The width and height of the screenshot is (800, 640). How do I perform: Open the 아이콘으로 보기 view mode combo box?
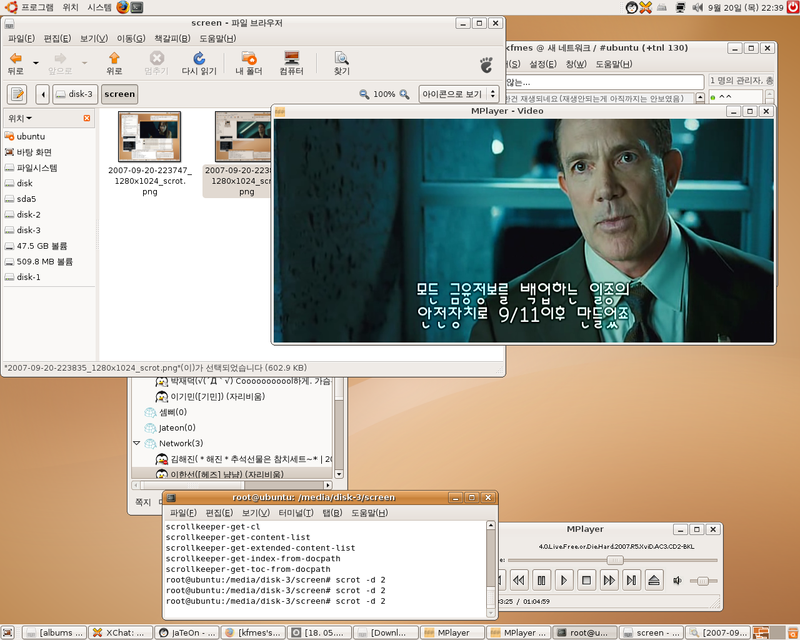(459, 94)
